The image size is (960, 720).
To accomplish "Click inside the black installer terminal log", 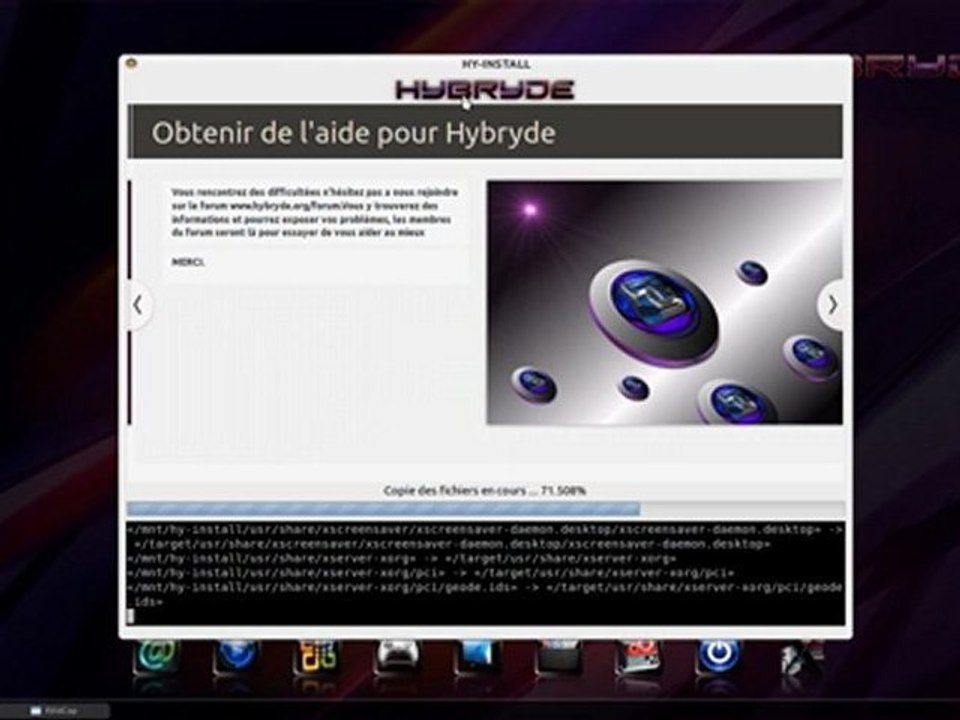I will click(486, 573).
